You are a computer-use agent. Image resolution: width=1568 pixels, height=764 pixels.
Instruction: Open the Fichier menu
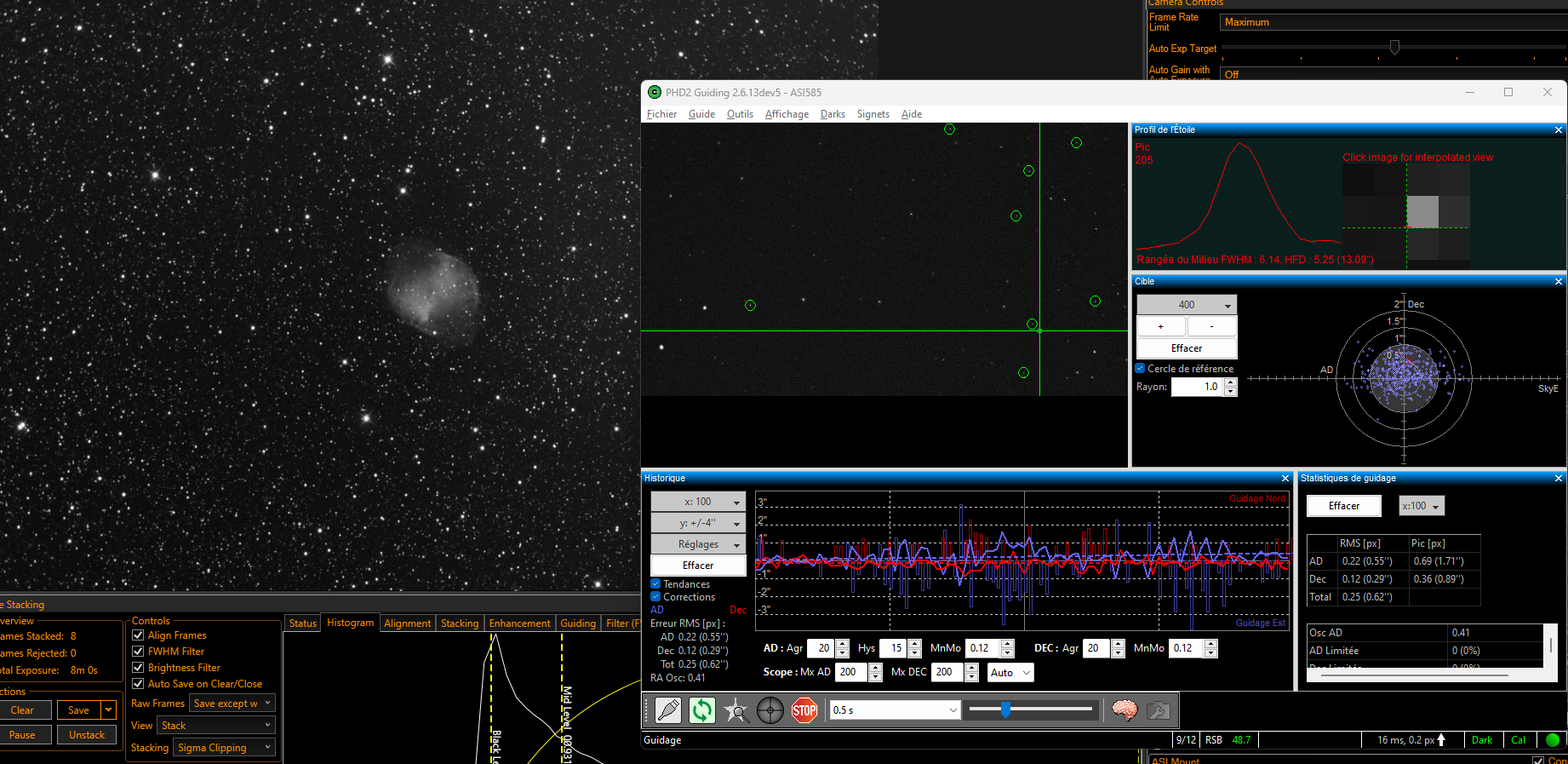click(x=661, y=114)
